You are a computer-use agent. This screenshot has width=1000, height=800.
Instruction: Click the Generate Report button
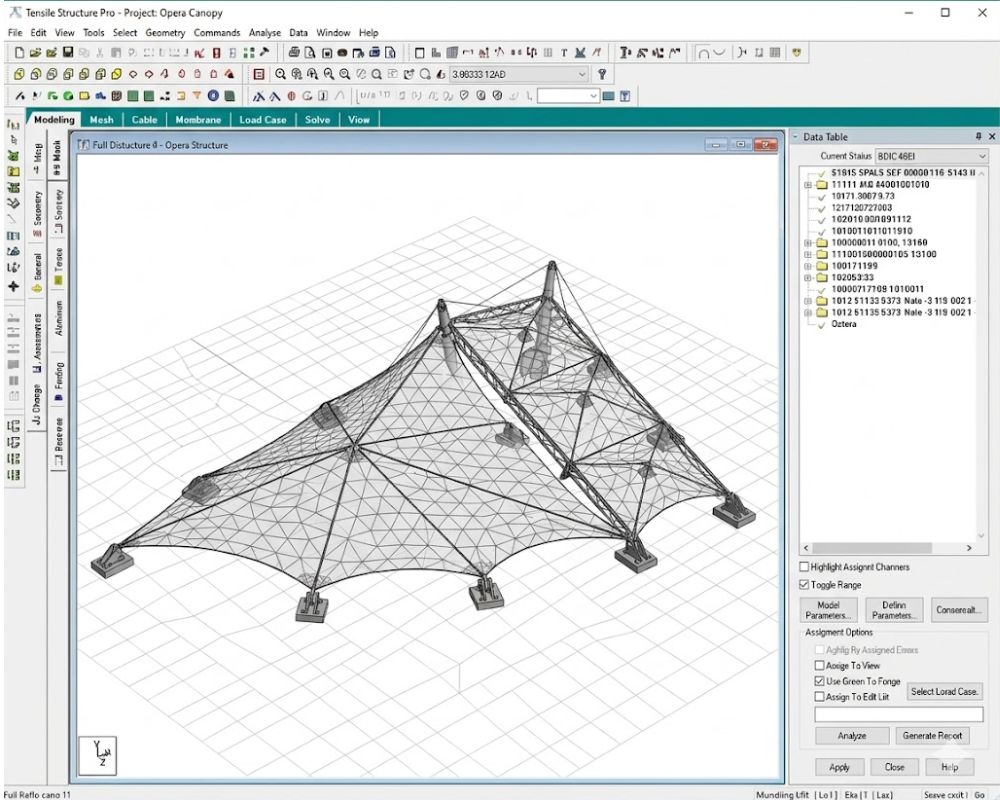click(932, 736)
